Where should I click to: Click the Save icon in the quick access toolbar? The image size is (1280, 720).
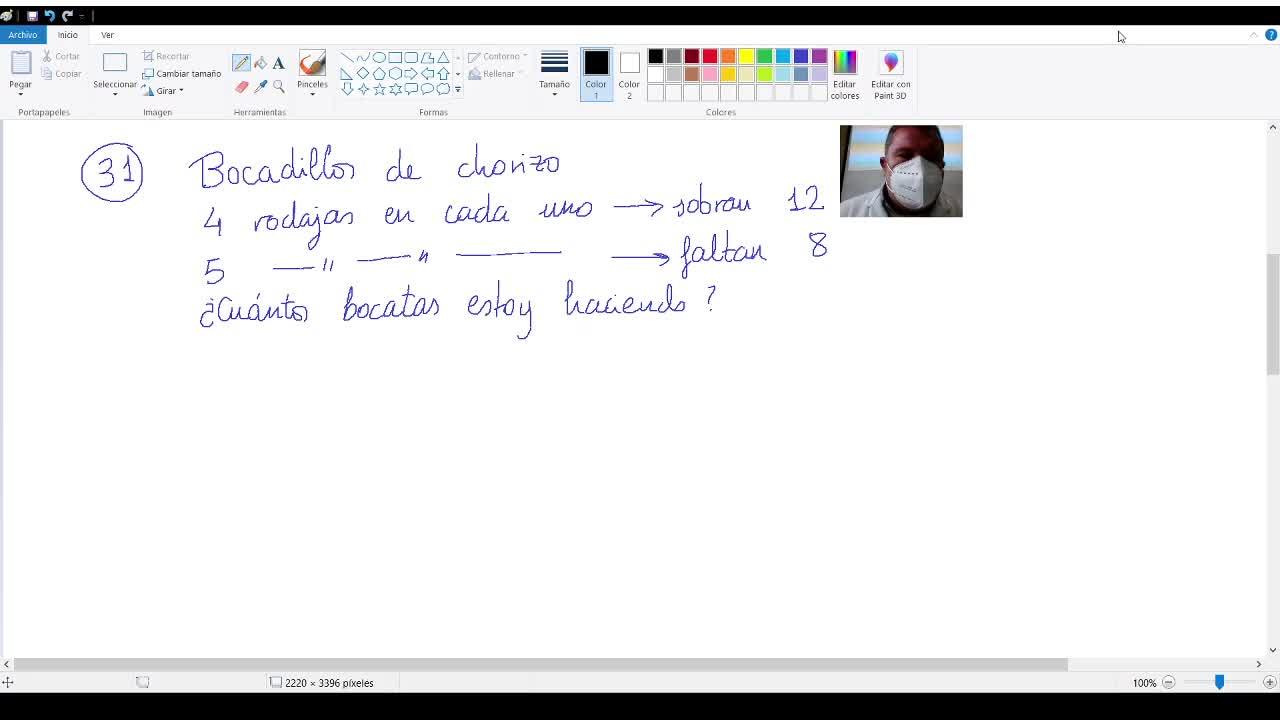[x=32, y=16]
